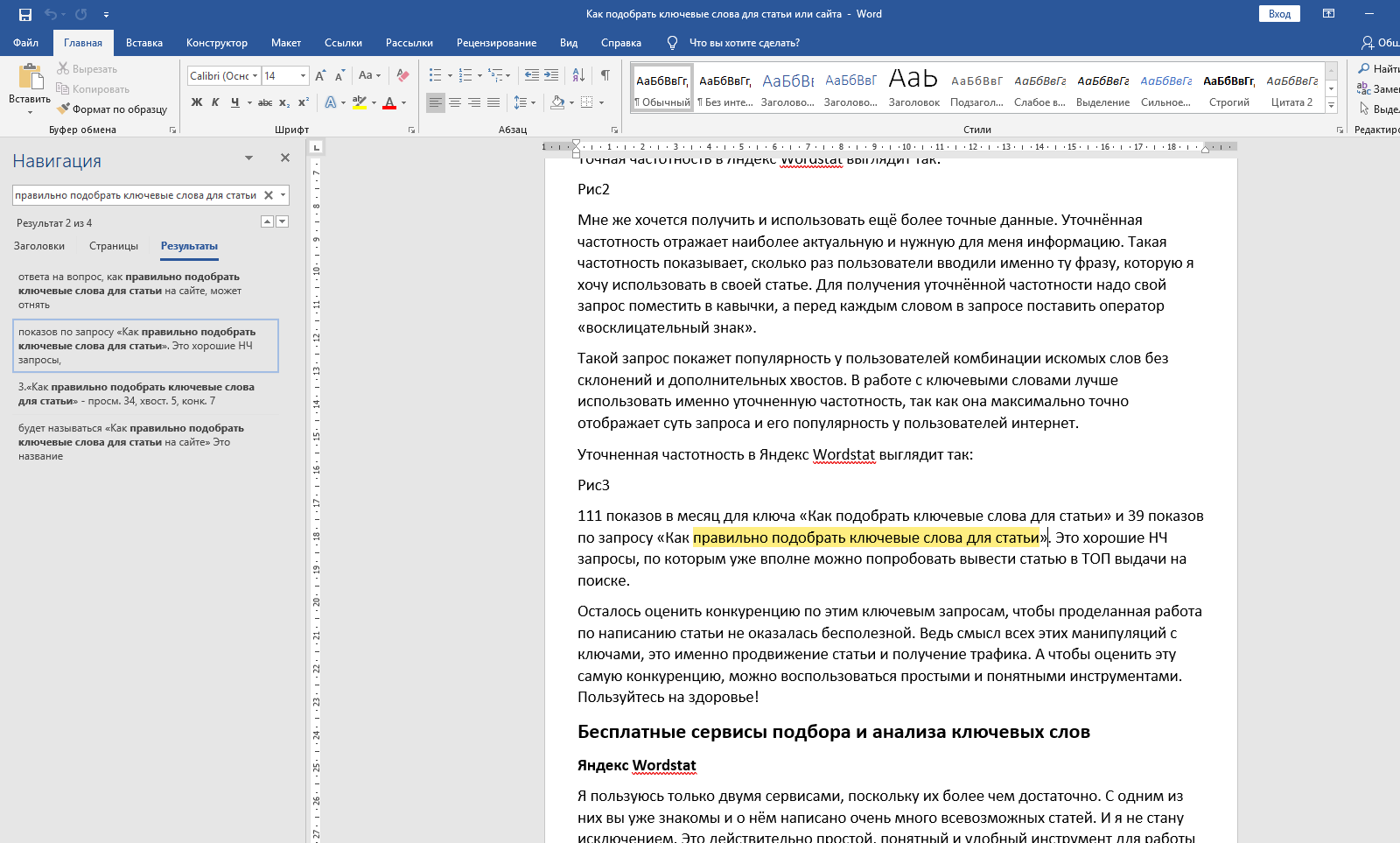Expand the Styles gallery more button
1400x843 pixels.
point(1331,105)
